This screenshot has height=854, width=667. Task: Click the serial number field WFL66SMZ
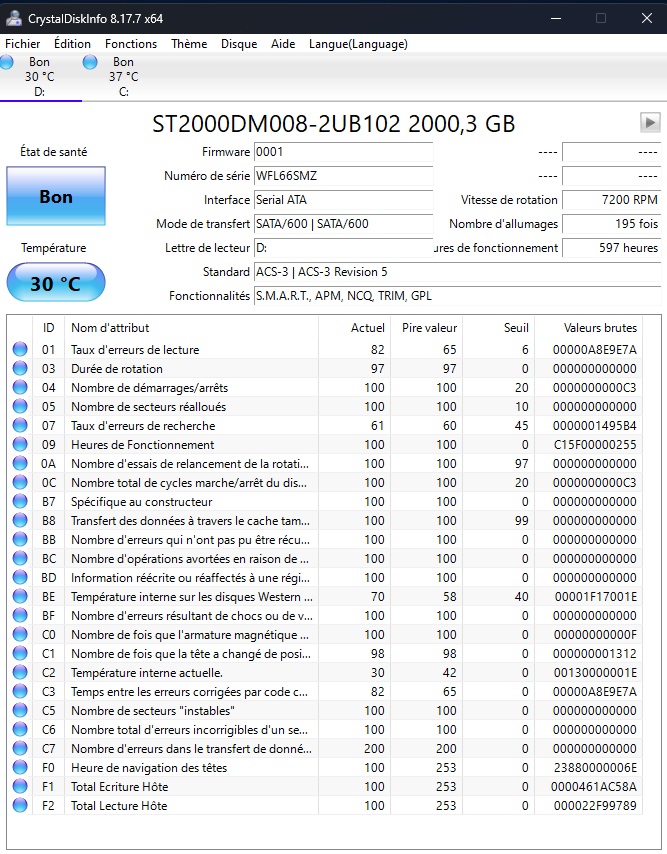pos(343,176)
